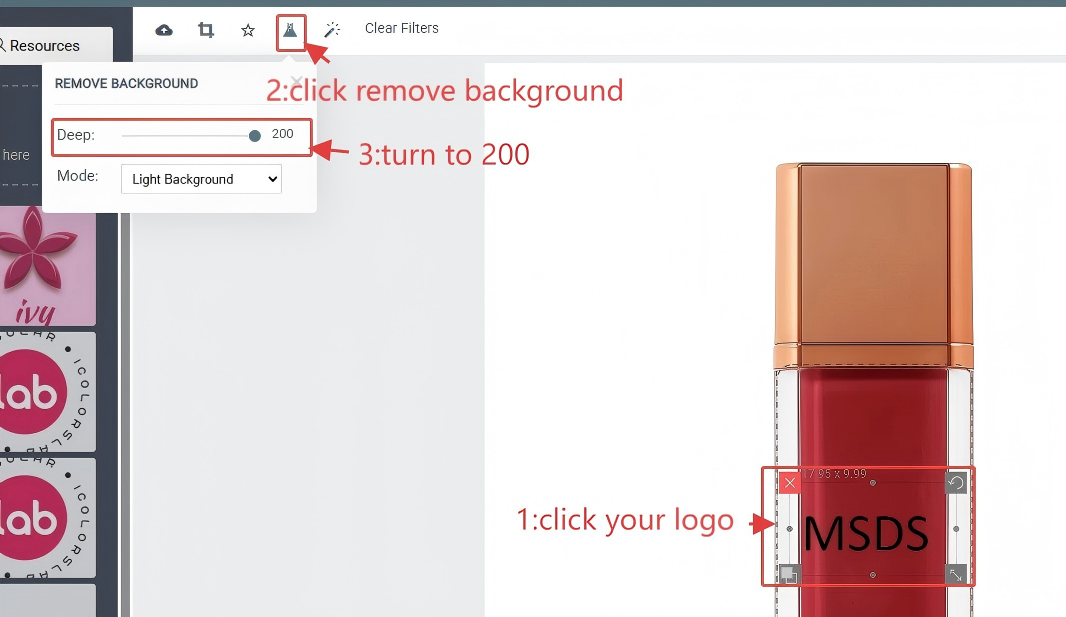The image size is (1066, 617).
Task: Click Clear Filters
Action: tap(401, 28)
